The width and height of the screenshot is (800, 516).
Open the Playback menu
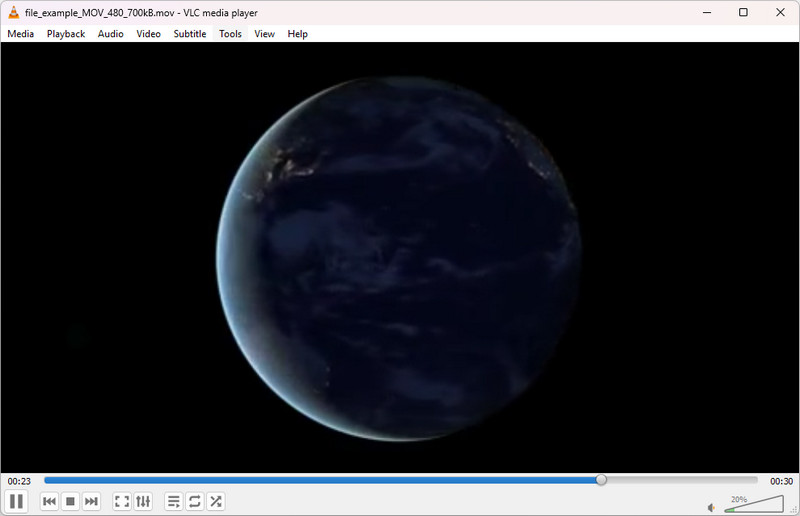click(66, 34)
